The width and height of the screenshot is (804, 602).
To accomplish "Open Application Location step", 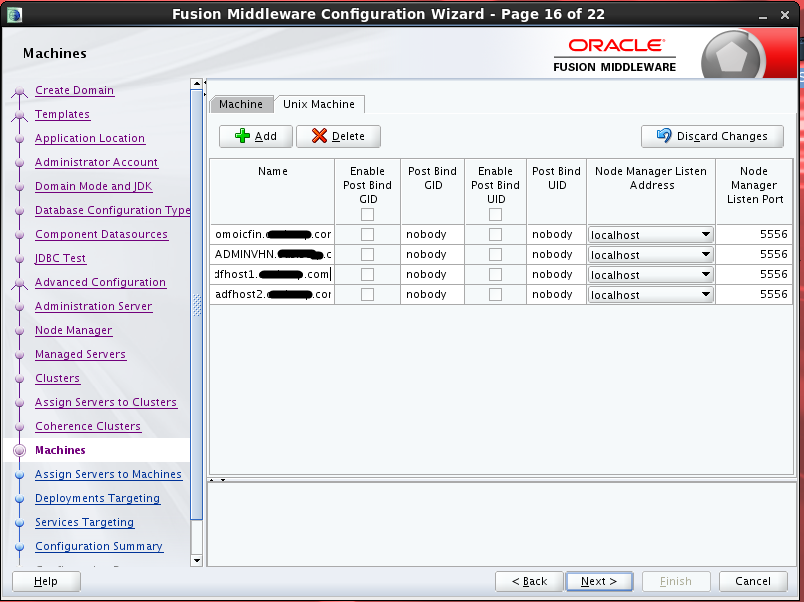I will click(x=90, y=138).
